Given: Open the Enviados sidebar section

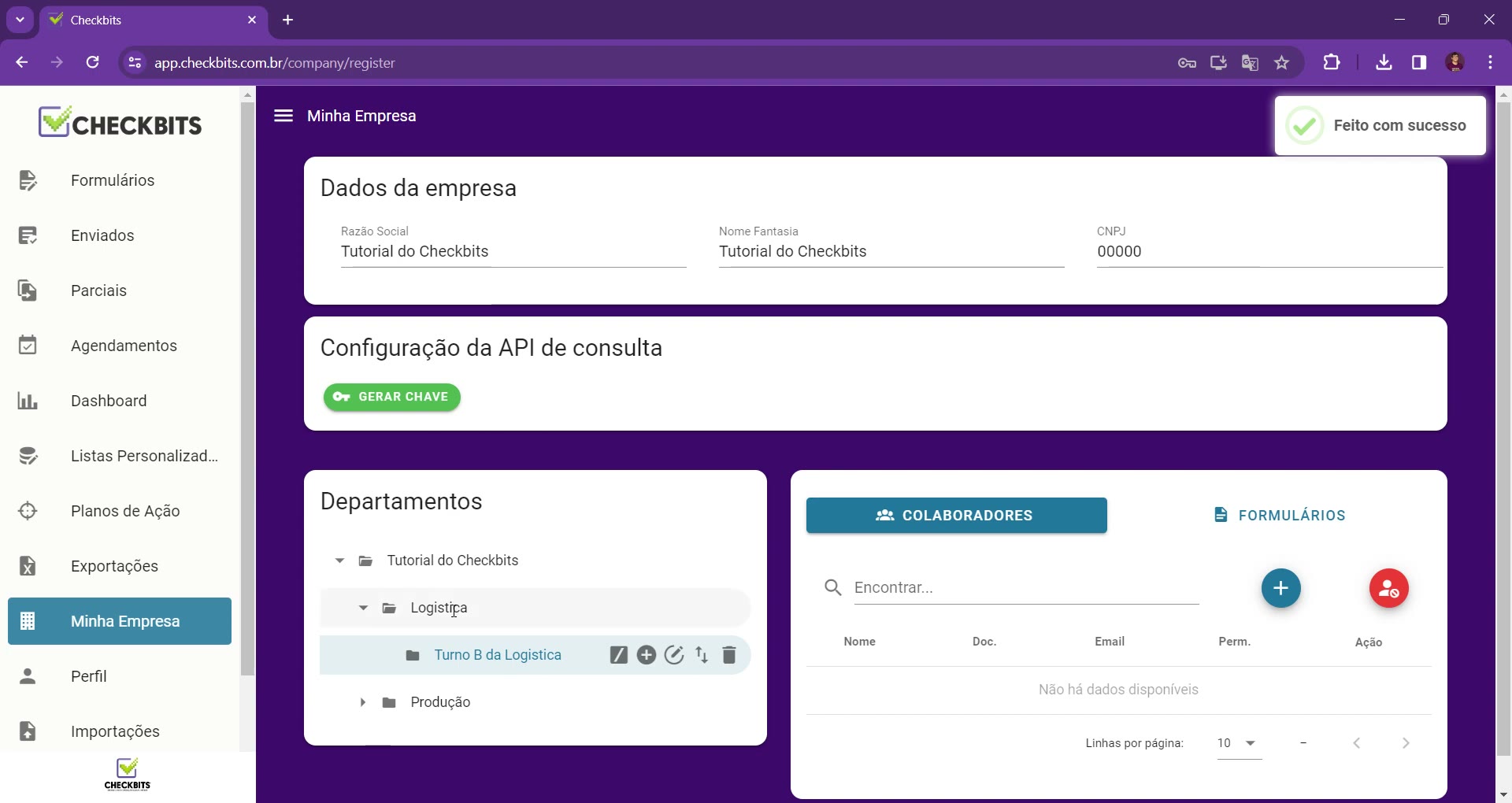Looking at the screenshot, I should click(120, 235).
